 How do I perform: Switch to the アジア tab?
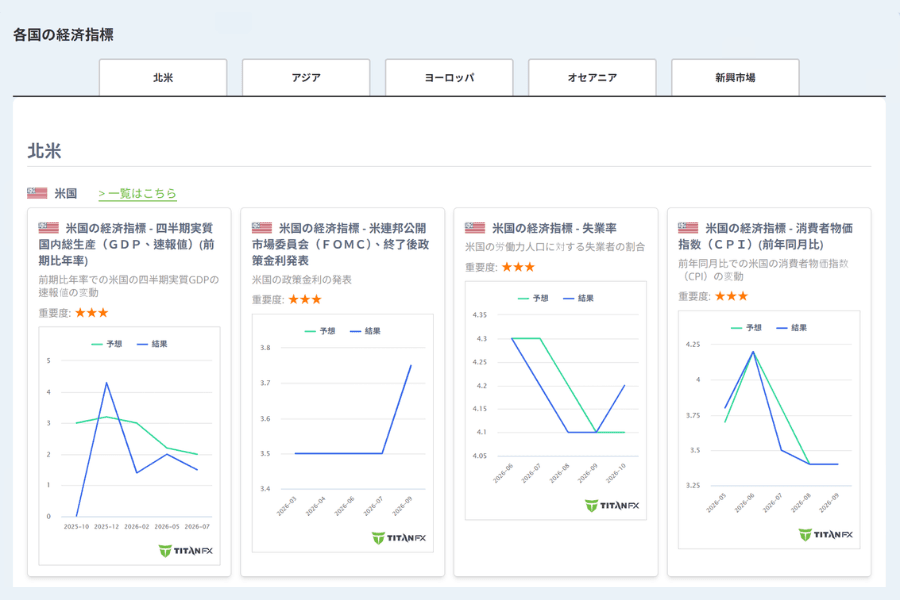[306, 78]
